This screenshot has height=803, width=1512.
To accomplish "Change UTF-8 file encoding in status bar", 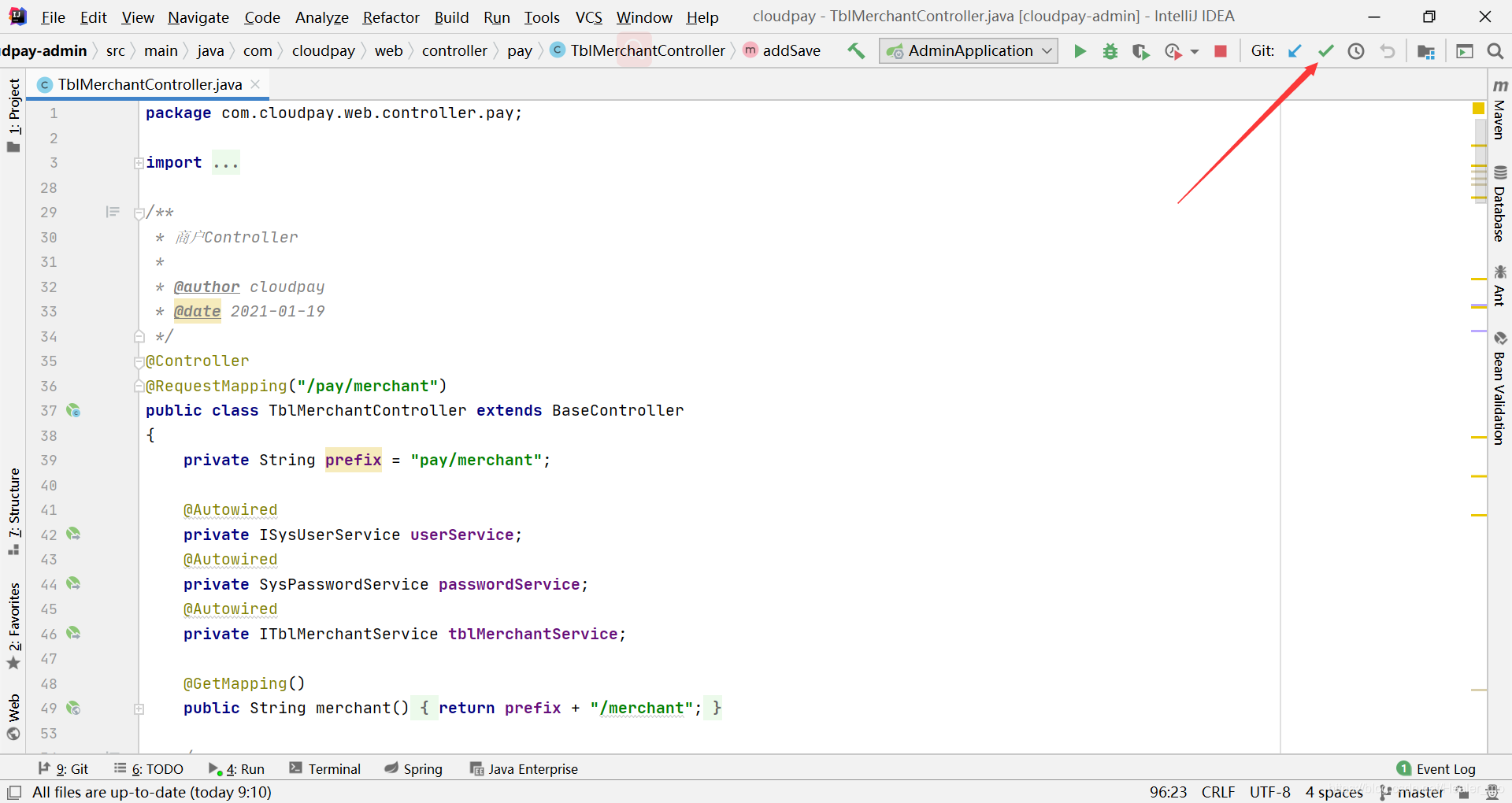I will click(x=1269, y=792).
